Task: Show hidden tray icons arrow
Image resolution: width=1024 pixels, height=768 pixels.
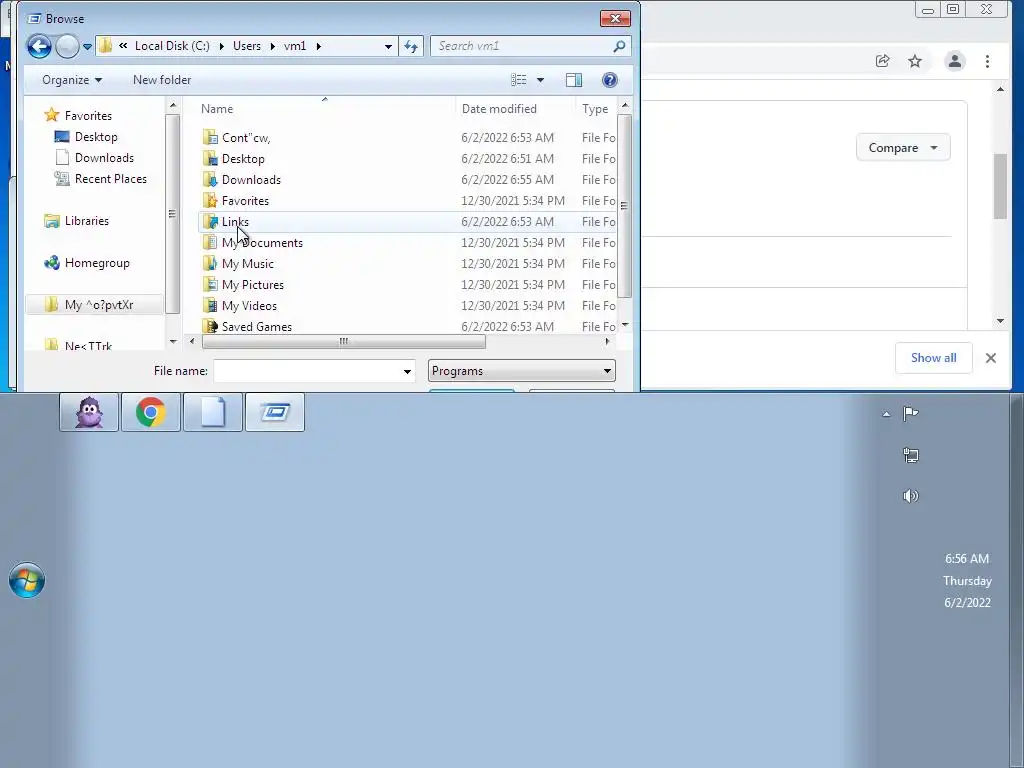Action: click(x=886, y=414)
